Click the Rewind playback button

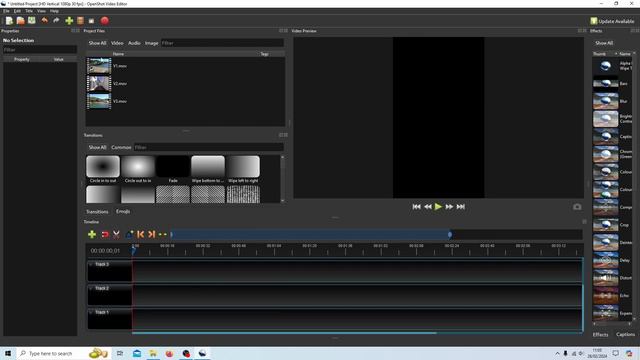coord(427,207)
